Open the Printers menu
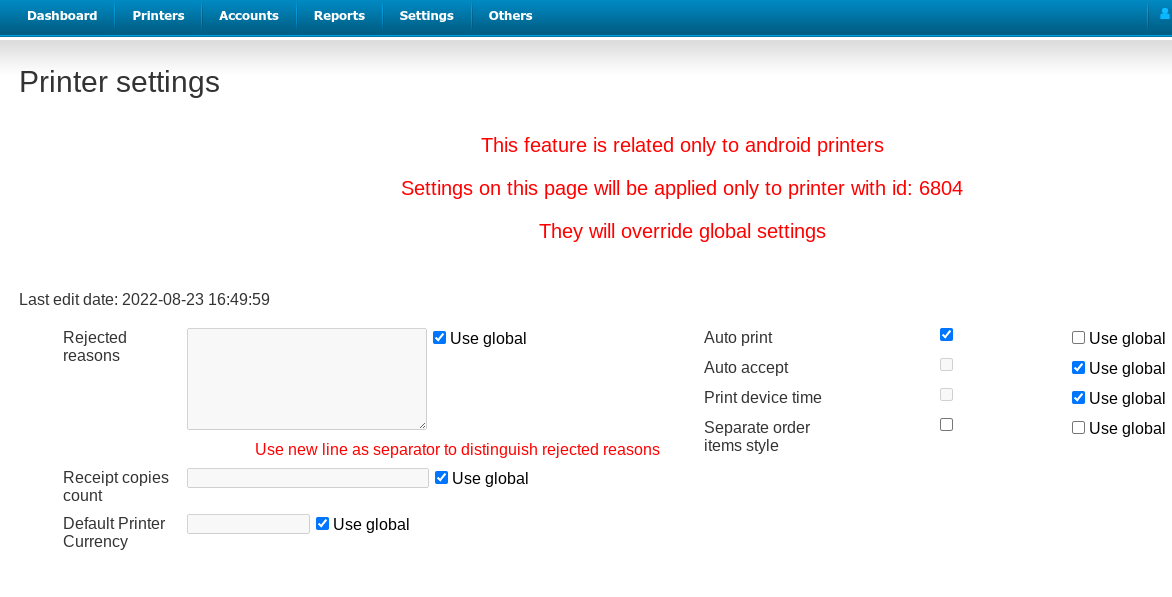1172x597 pixels. tap(158, 16)
